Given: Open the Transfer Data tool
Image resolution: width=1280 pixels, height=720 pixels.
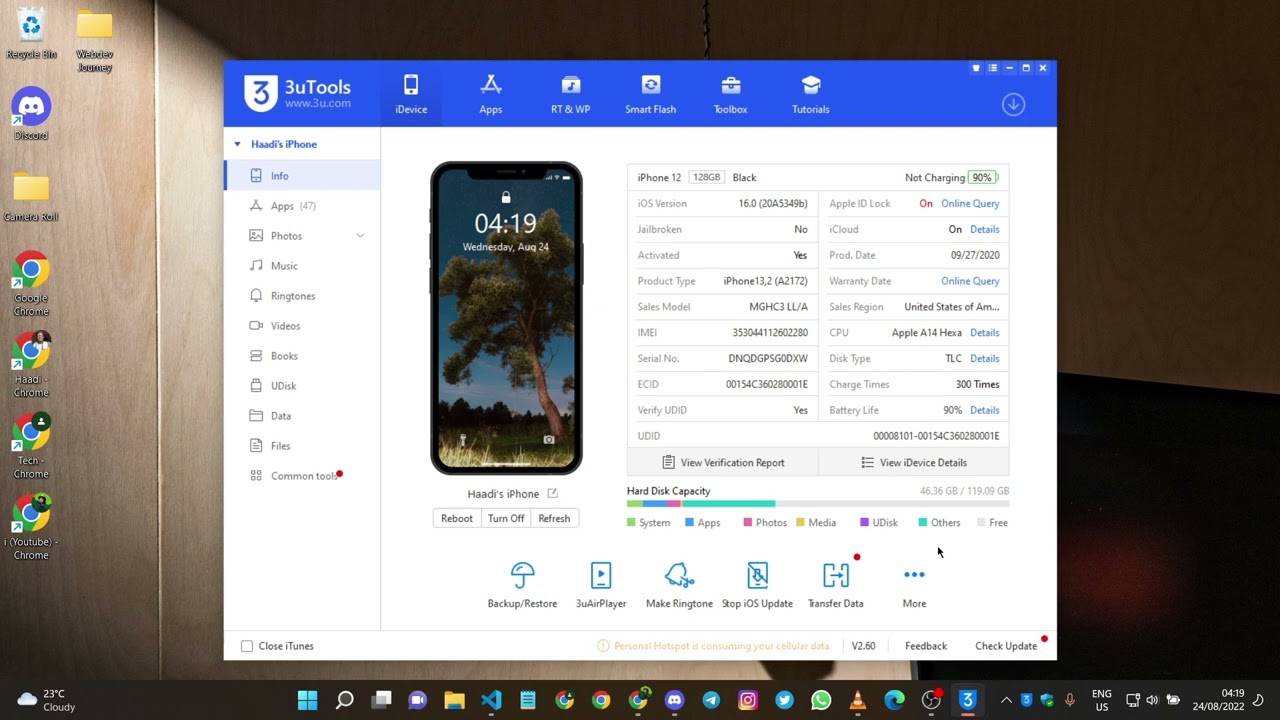Looking at the screenshot, I should tap(835, 585).
